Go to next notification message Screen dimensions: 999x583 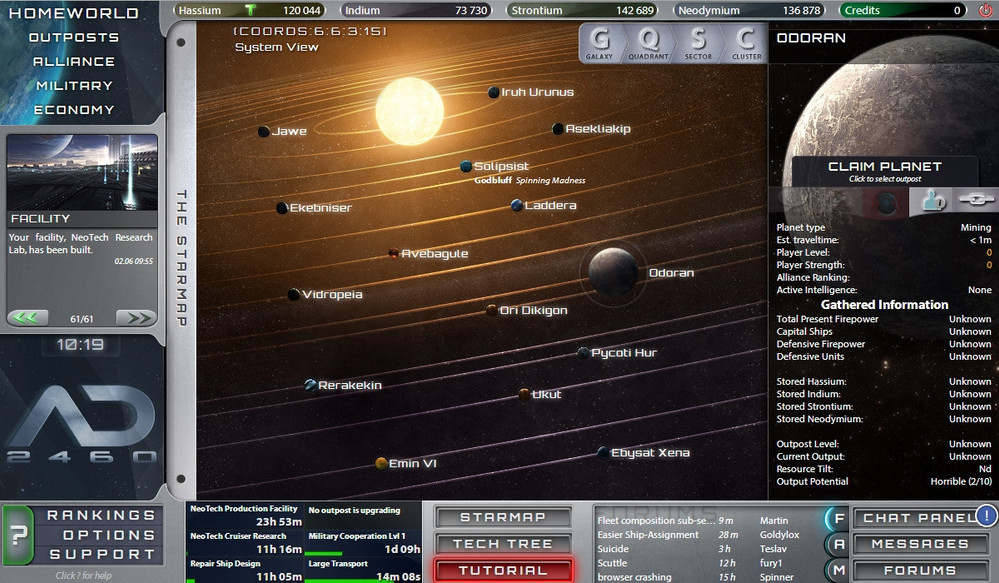136,317
